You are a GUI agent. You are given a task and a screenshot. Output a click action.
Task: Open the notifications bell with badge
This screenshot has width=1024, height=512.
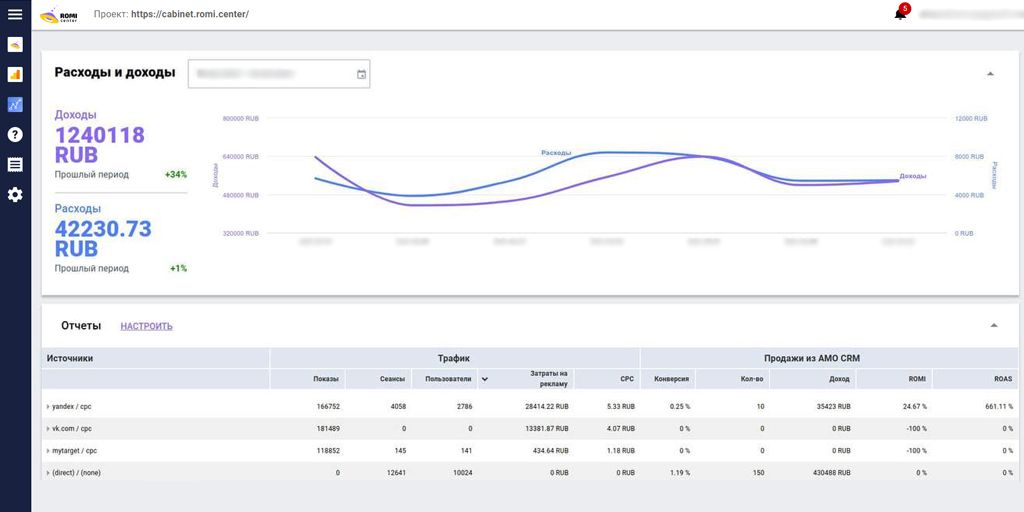coord(901,14)
